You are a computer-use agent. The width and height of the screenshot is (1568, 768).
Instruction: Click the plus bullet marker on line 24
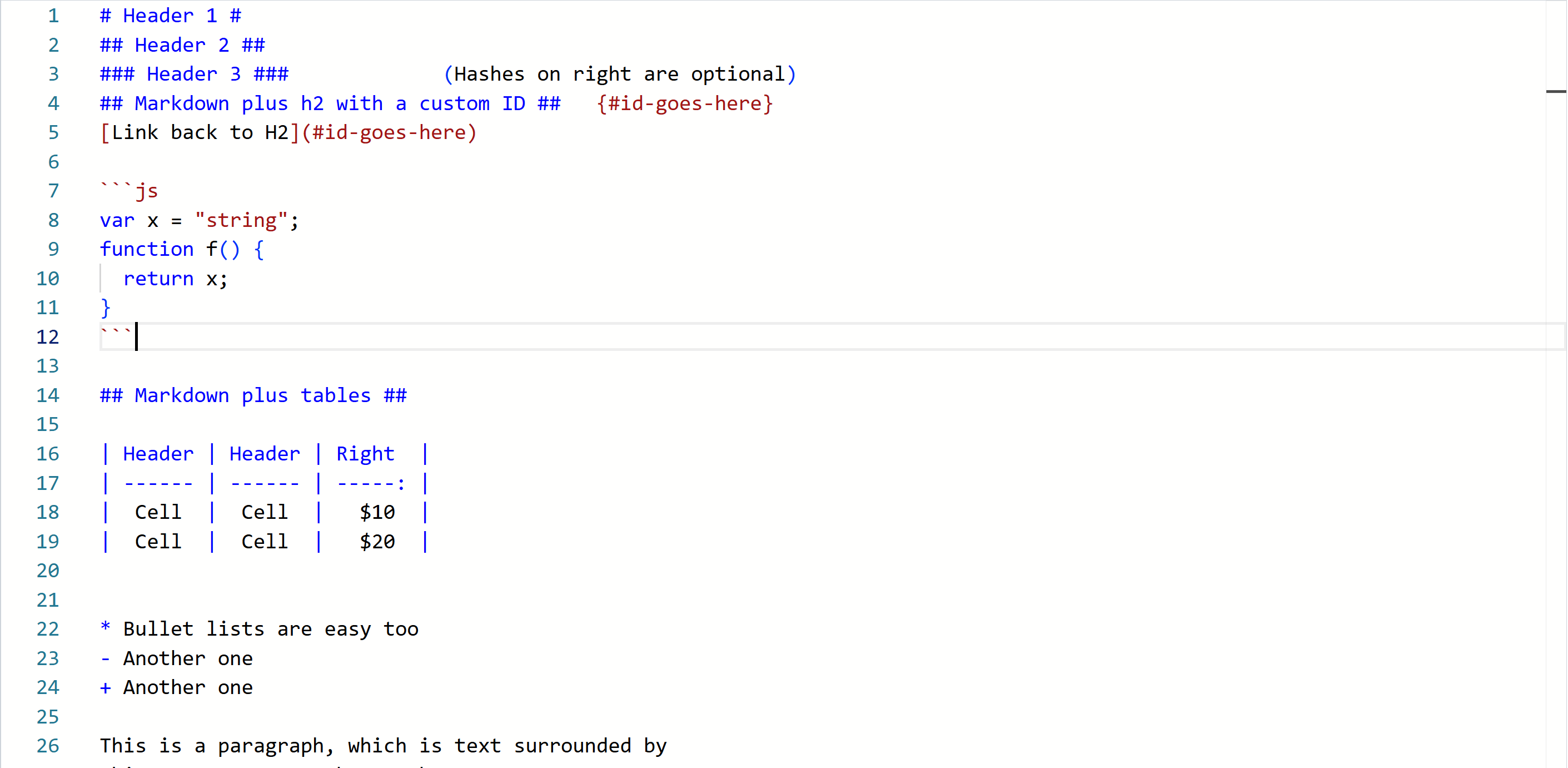coord(105,687)
